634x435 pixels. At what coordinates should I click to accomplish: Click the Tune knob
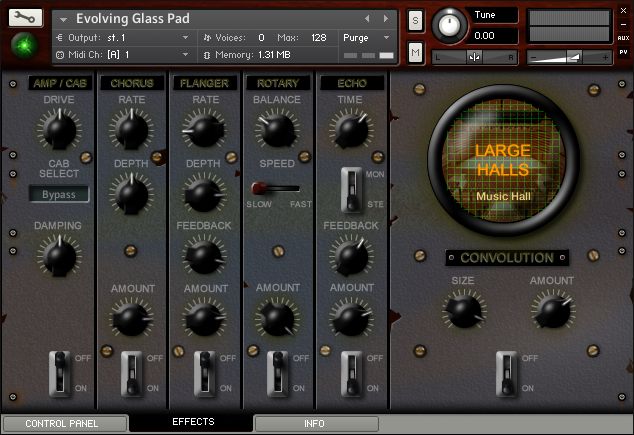tap(449, 25)
